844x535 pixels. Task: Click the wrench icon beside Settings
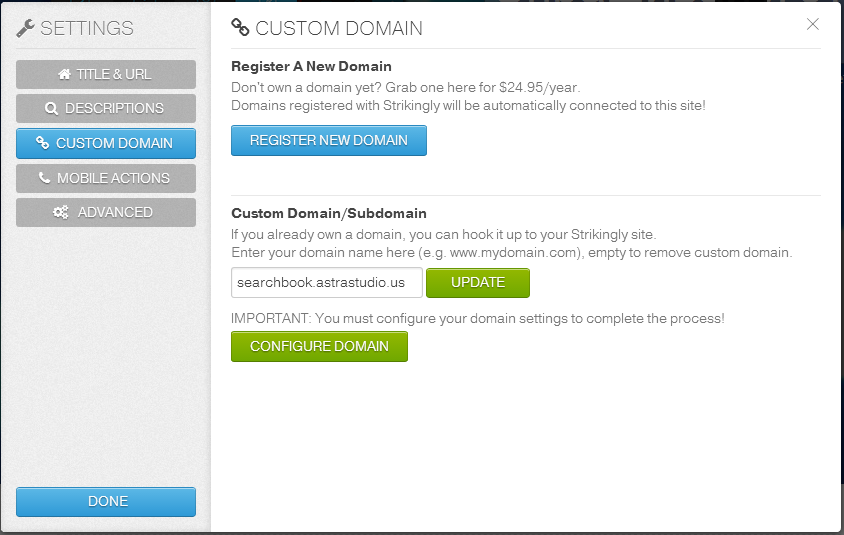coord(26,28)
